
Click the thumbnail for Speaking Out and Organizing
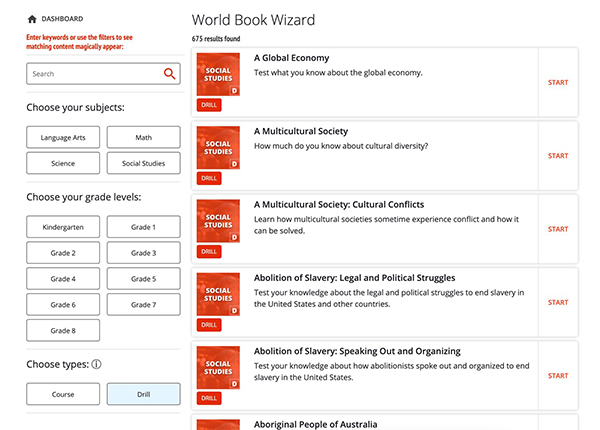[x=218, y=368]
